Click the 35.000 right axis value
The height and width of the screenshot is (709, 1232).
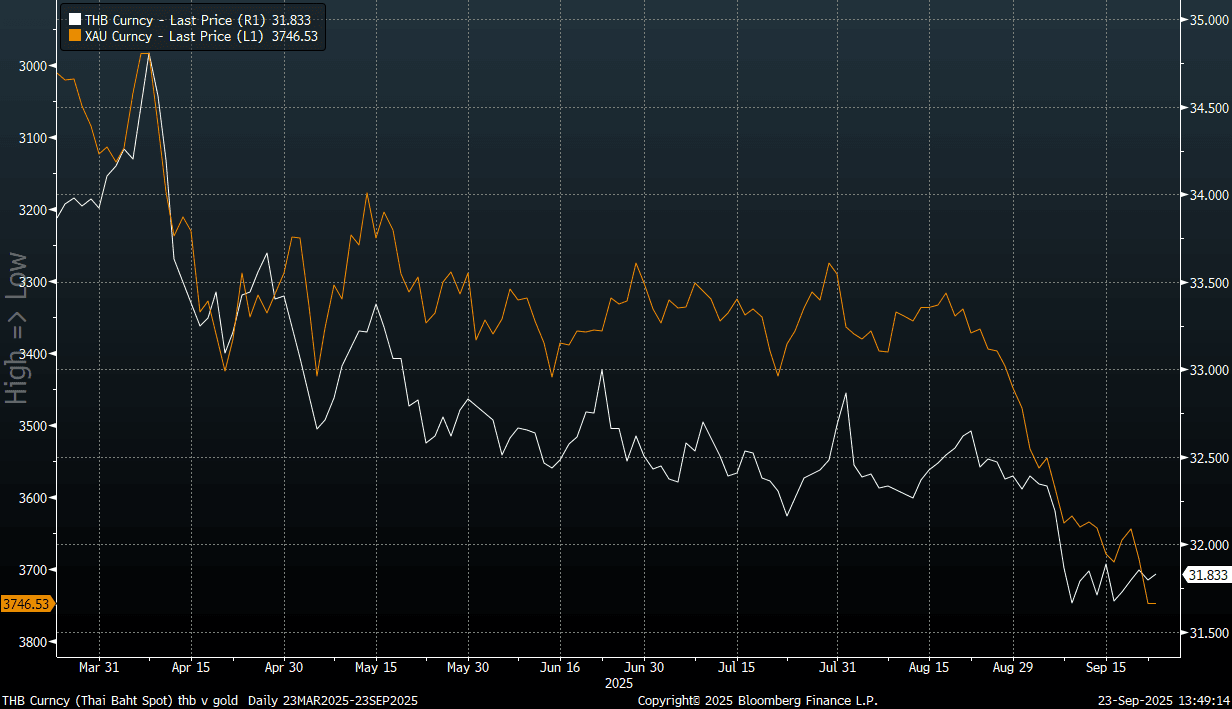pyautogui.click(x=1206, y=20)
